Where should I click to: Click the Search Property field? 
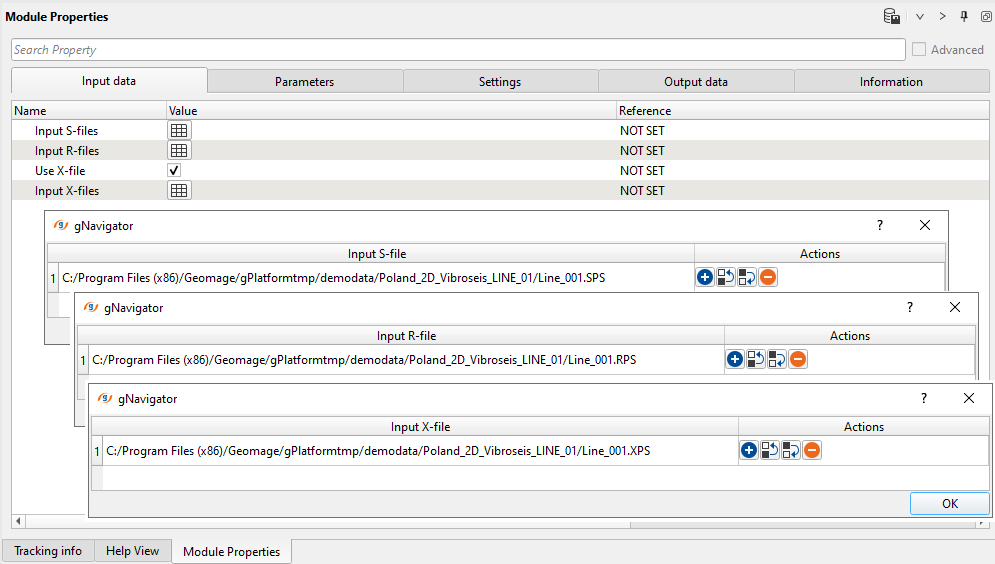(x=457, y=50)
